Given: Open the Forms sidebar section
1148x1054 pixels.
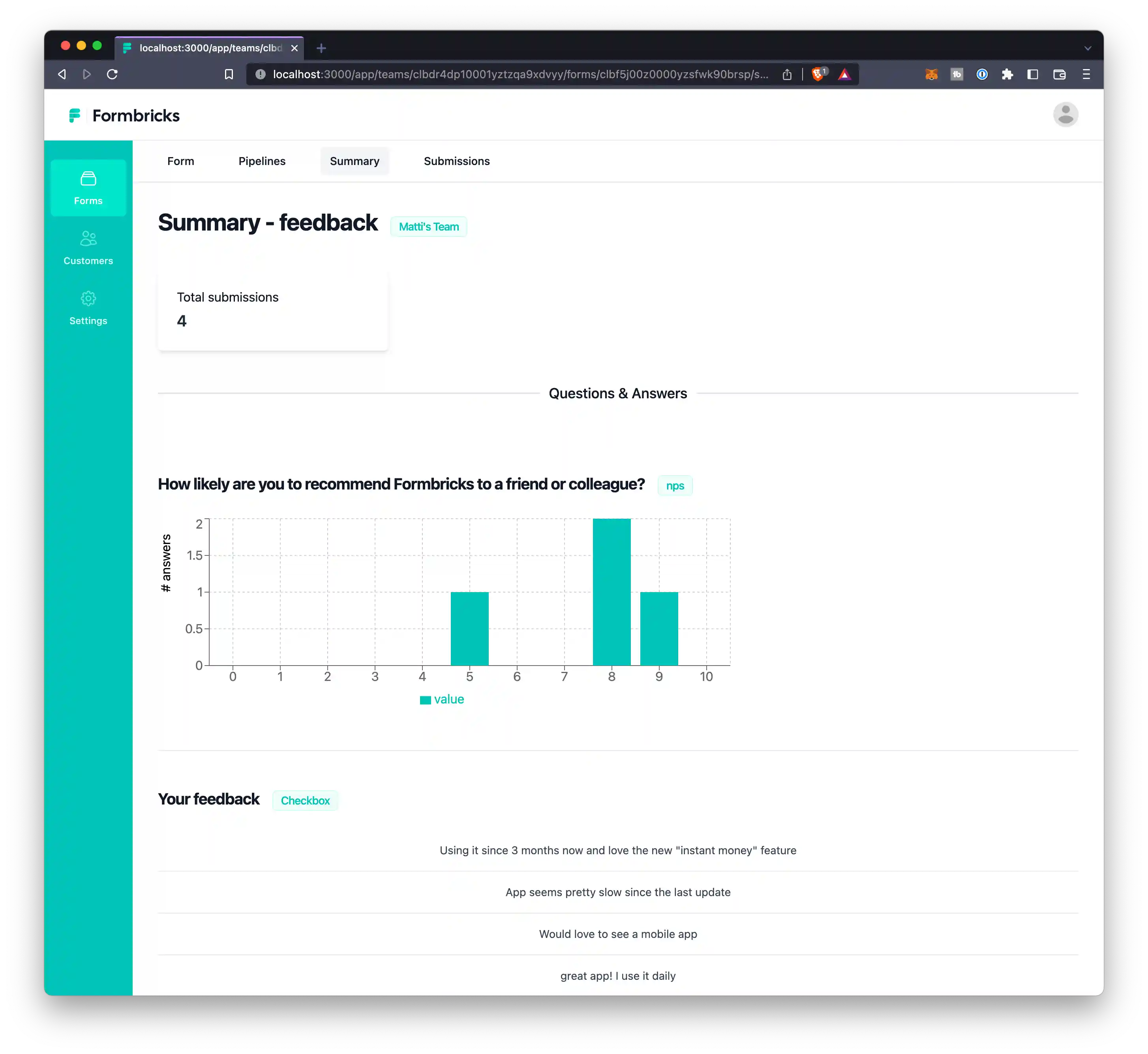Looking at the screenshot, I should click(88, 188).
